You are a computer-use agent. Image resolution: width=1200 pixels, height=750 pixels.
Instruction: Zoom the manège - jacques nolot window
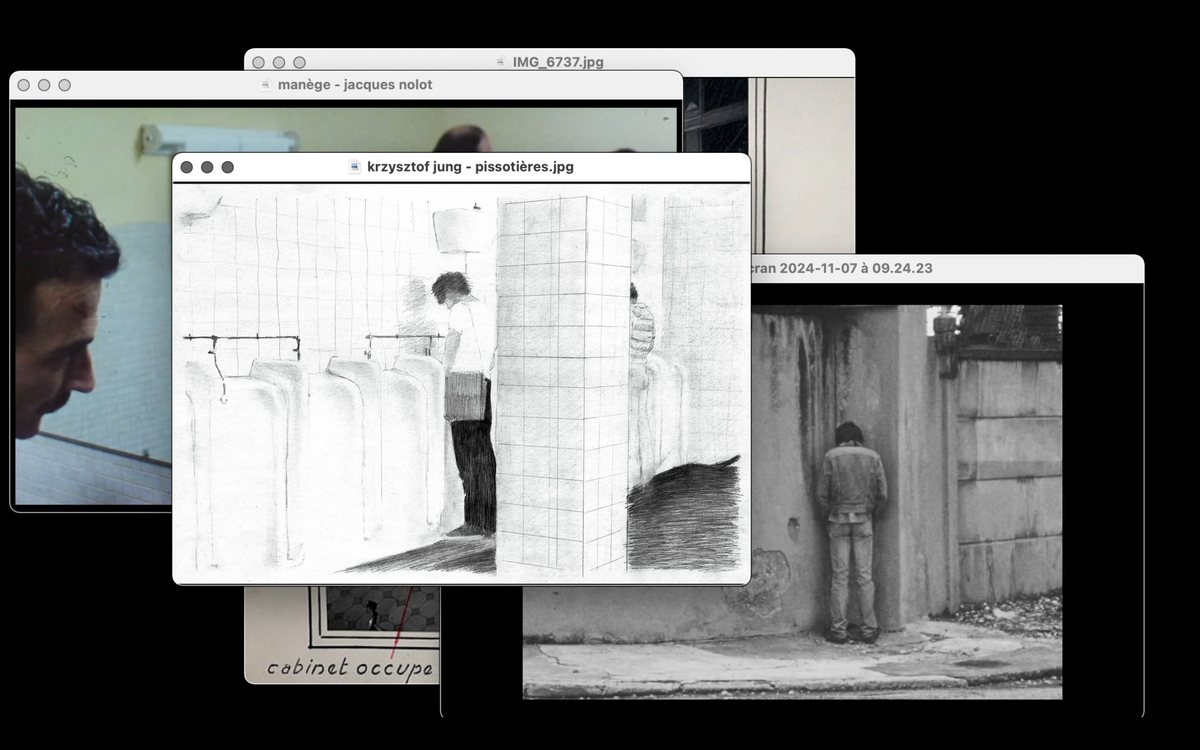pyautogui.click(x=65, y=85)
